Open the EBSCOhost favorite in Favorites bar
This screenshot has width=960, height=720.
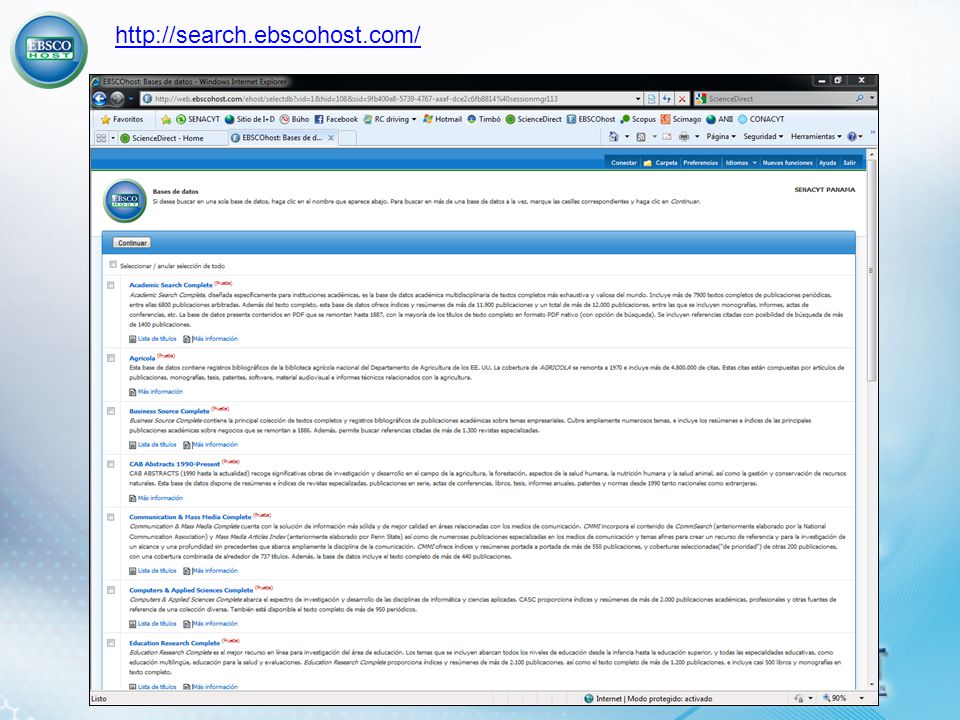pyautogui.click(x=591, y=119)
